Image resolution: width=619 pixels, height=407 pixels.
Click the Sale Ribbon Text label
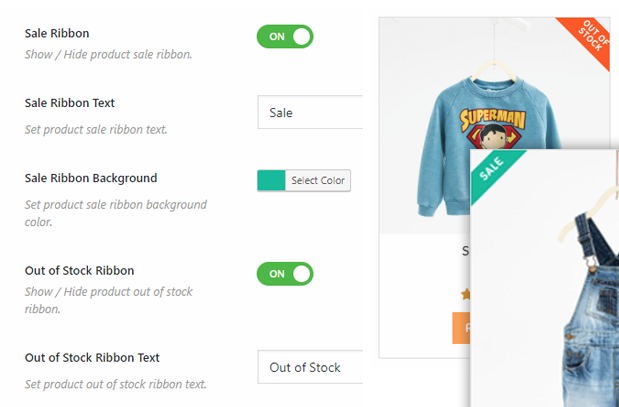point(69,103)
